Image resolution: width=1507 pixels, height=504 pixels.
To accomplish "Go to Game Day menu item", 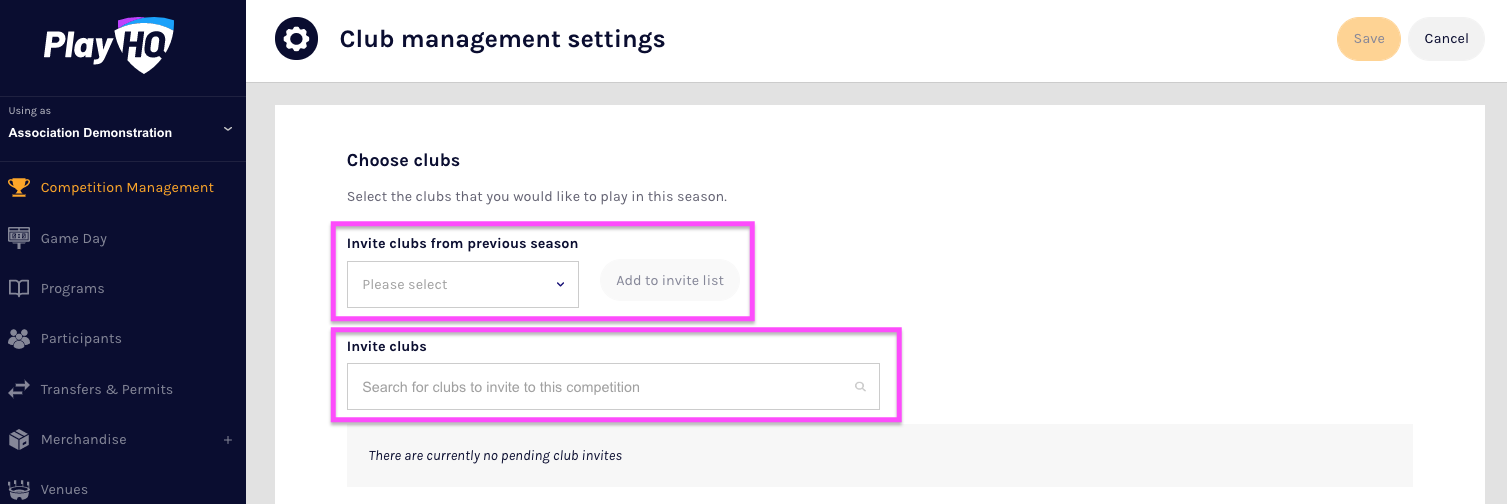I will coord(74,238).
